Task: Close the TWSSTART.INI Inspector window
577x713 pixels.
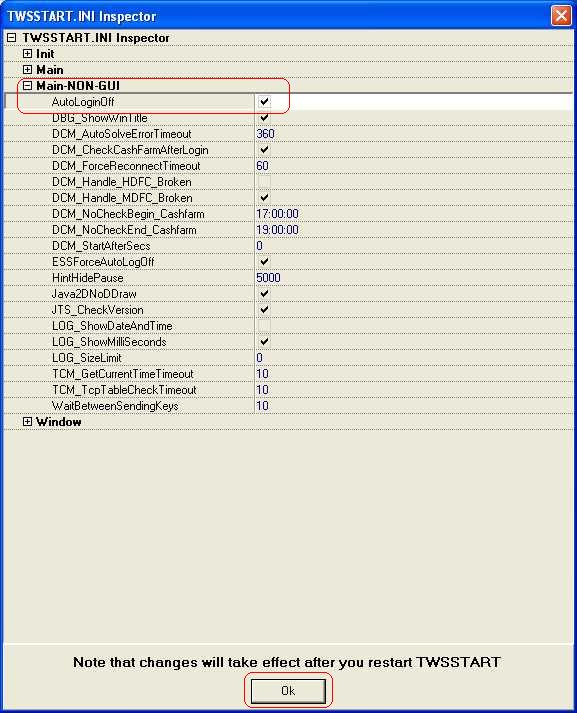Action: (561, 15)
